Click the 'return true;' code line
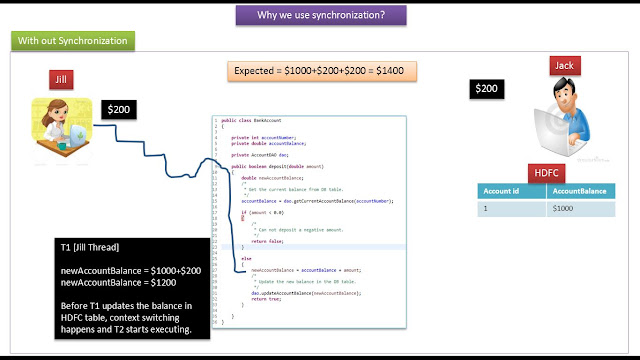Image resolution: width=640 pixels, height=360 pixels. (x=266, y=299)
